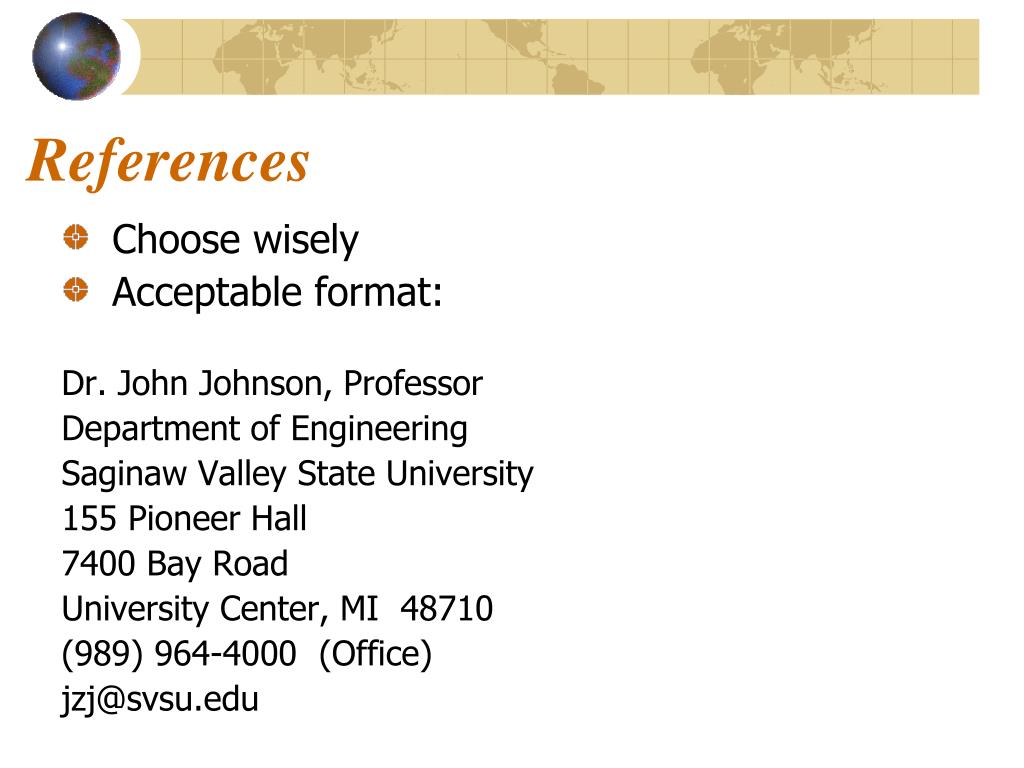Image resolution: width=1024 pixels, height=768 pixels.
Task: Click the 7400 Bay Road line
Action: 174,564
